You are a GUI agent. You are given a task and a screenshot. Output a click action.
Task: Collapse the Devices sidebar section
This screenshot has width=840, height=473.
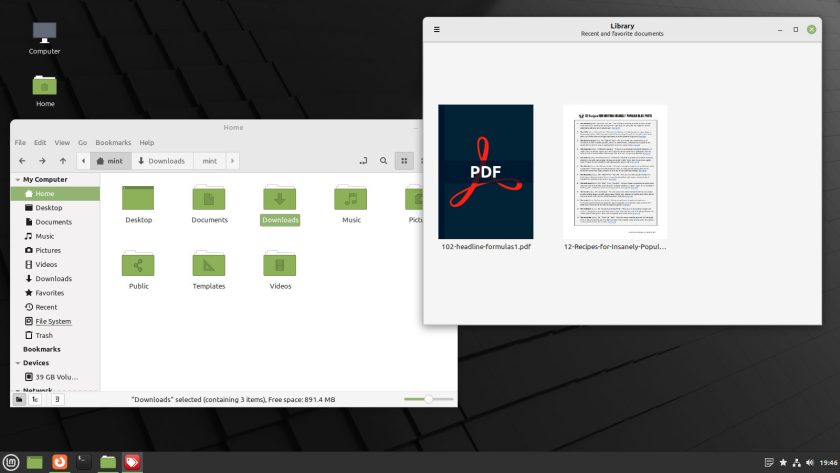click(x=18, y=363)
